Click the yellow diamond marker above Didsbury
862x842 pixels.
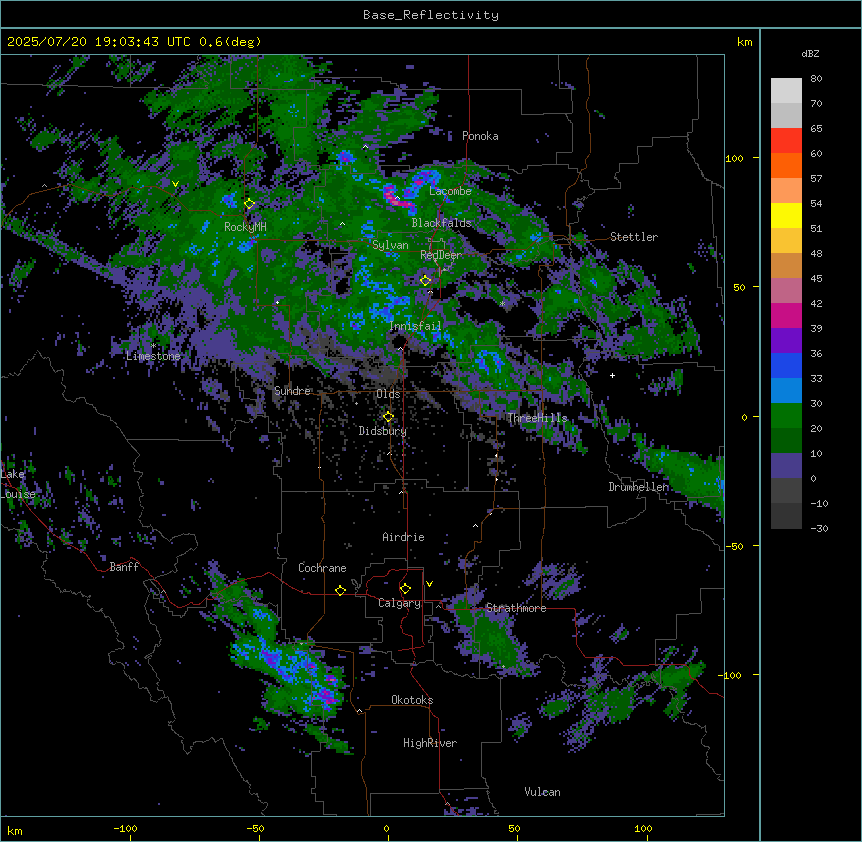388,417
